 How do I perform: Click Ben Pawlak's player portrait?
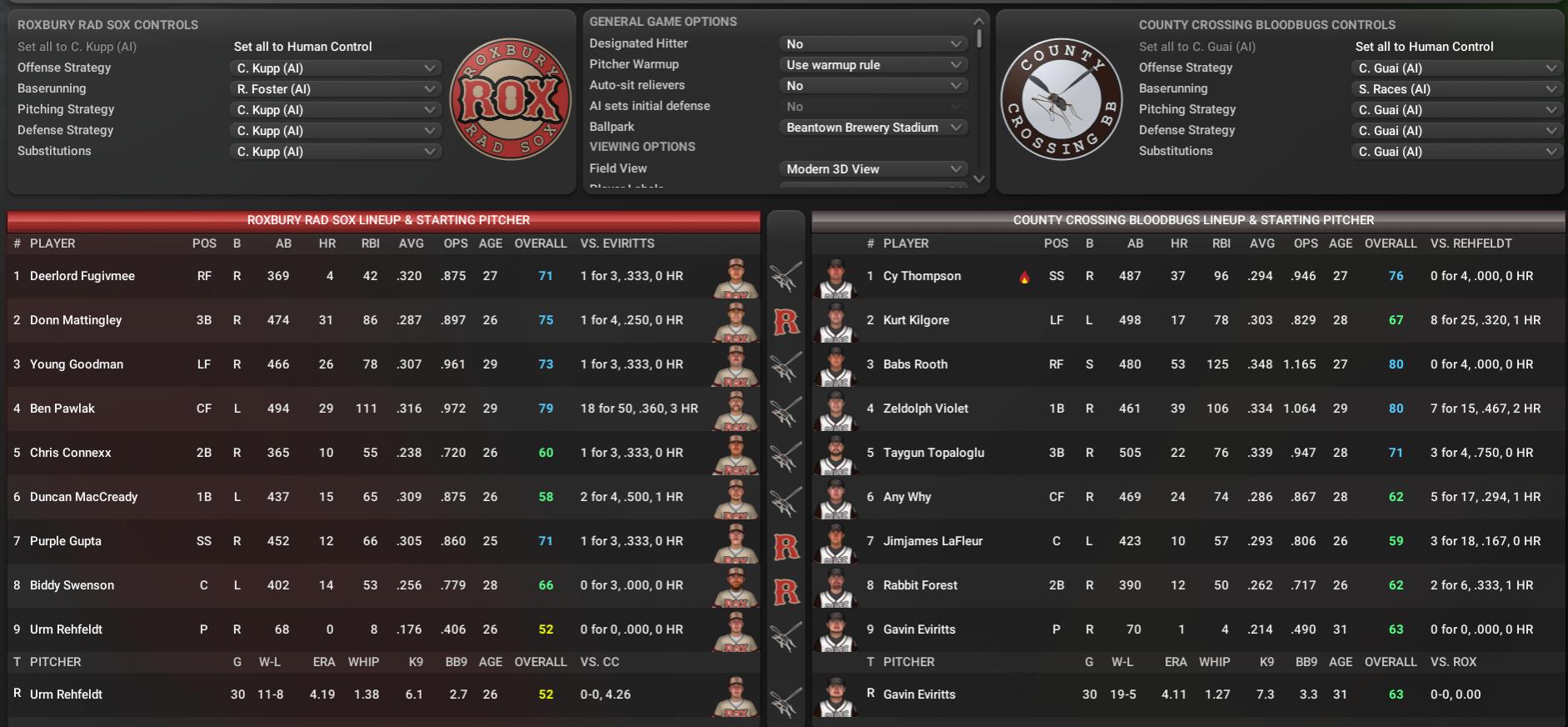[x=736, y=409]
